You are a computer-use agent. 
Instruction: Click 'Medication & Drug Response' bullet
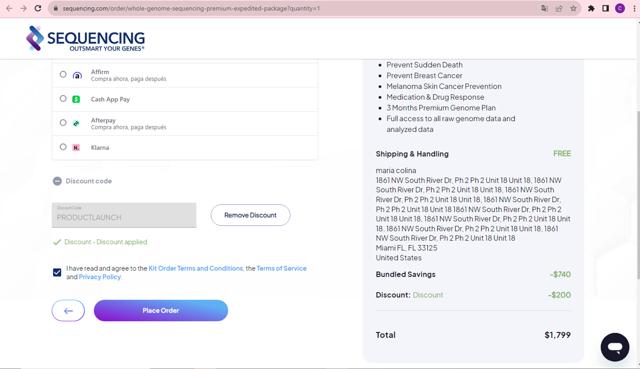(x=435, y=97)
